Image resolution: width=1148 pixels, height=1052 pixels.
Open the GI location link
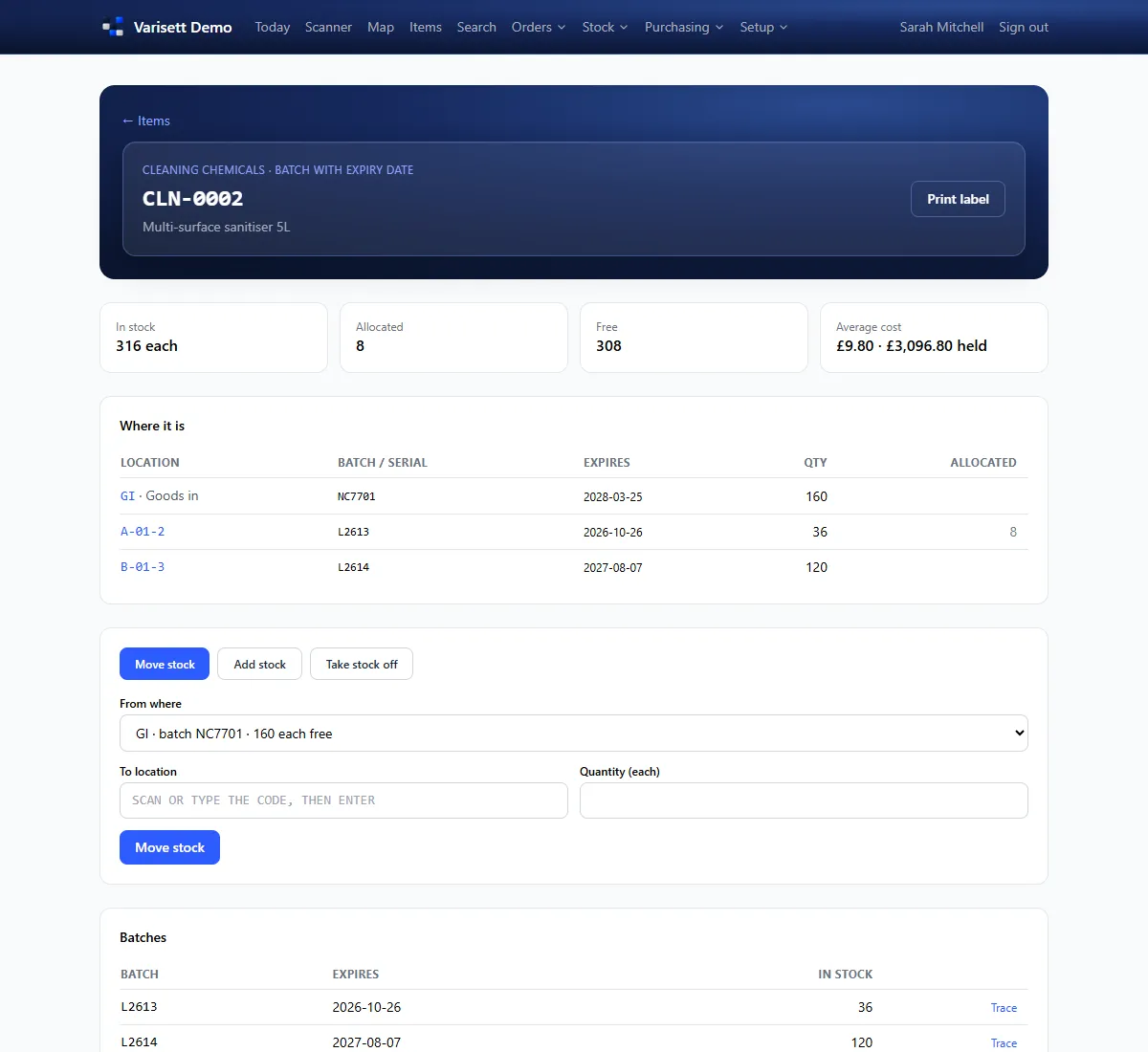[x=128, y=496]
